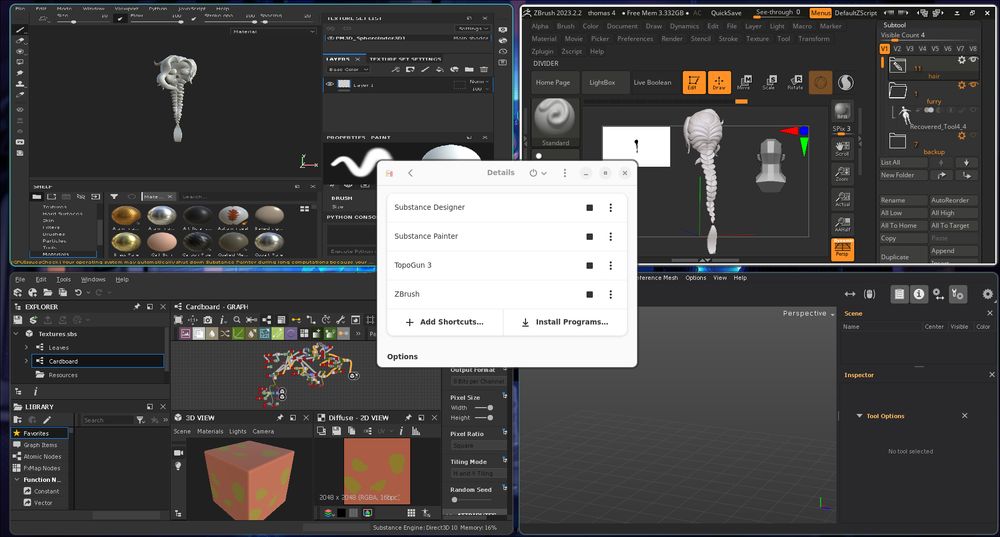Open the kebab menu in Details dialog header
Viewport: 1000px width, 537px height.
tap(564, 173)
